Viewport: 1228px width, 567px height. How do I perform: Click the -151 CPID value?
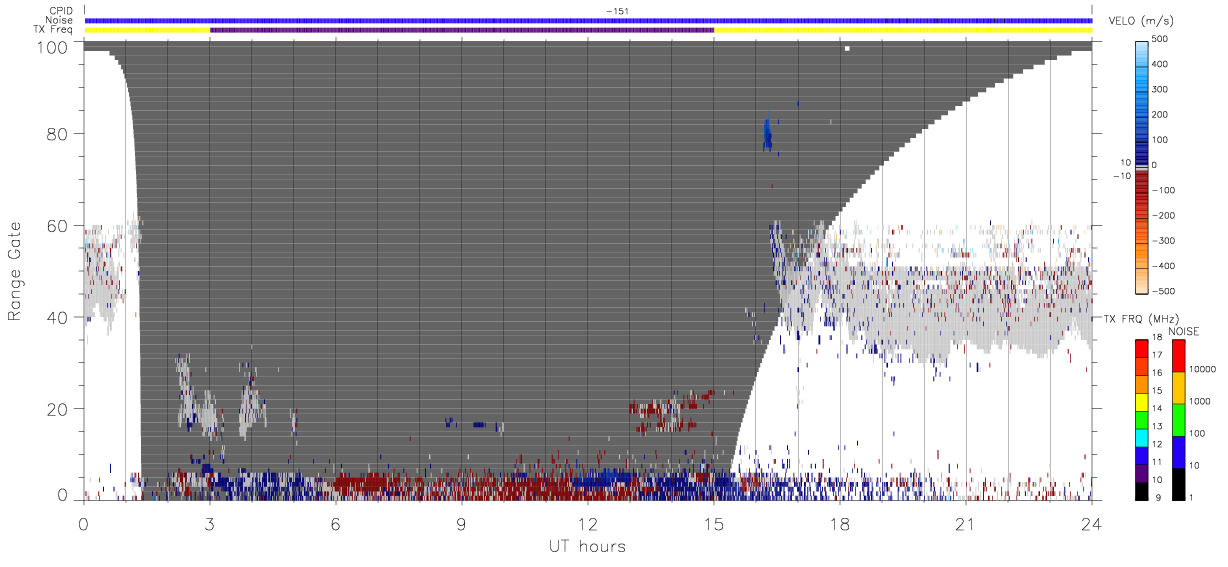pyautogui.click(x=616, y=11)
